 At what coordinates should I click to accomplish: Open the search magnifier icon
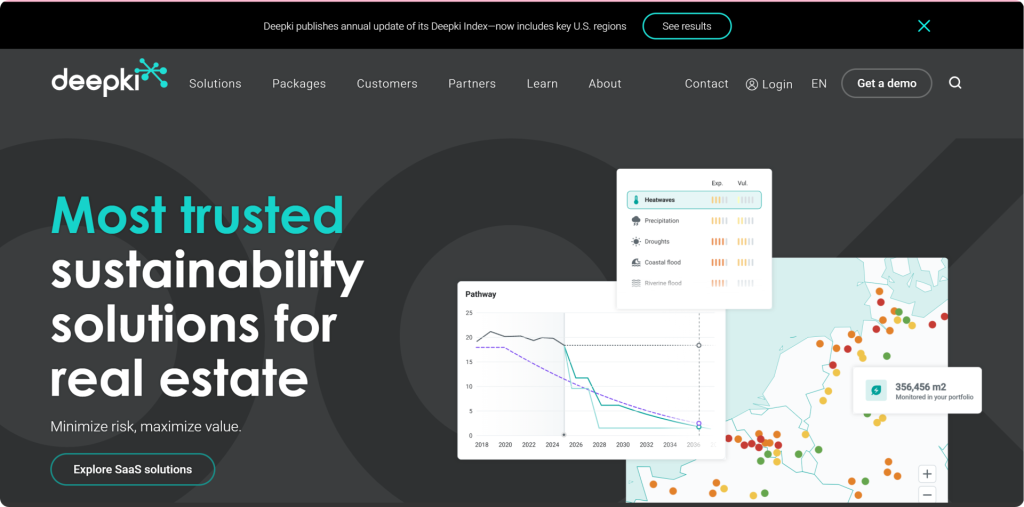[x=955, y=83]
